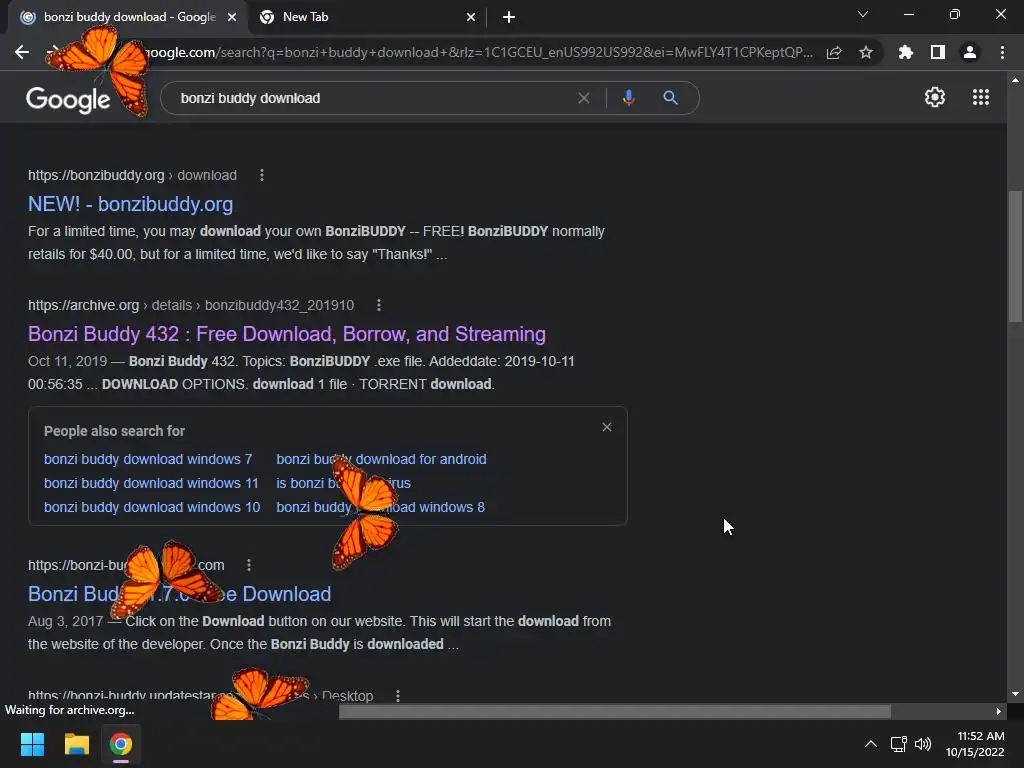The height and width of the screenshot is (768, 1024).
Task: Add a new browser tab
Action: pyautogui.click(x=509, y=18)
